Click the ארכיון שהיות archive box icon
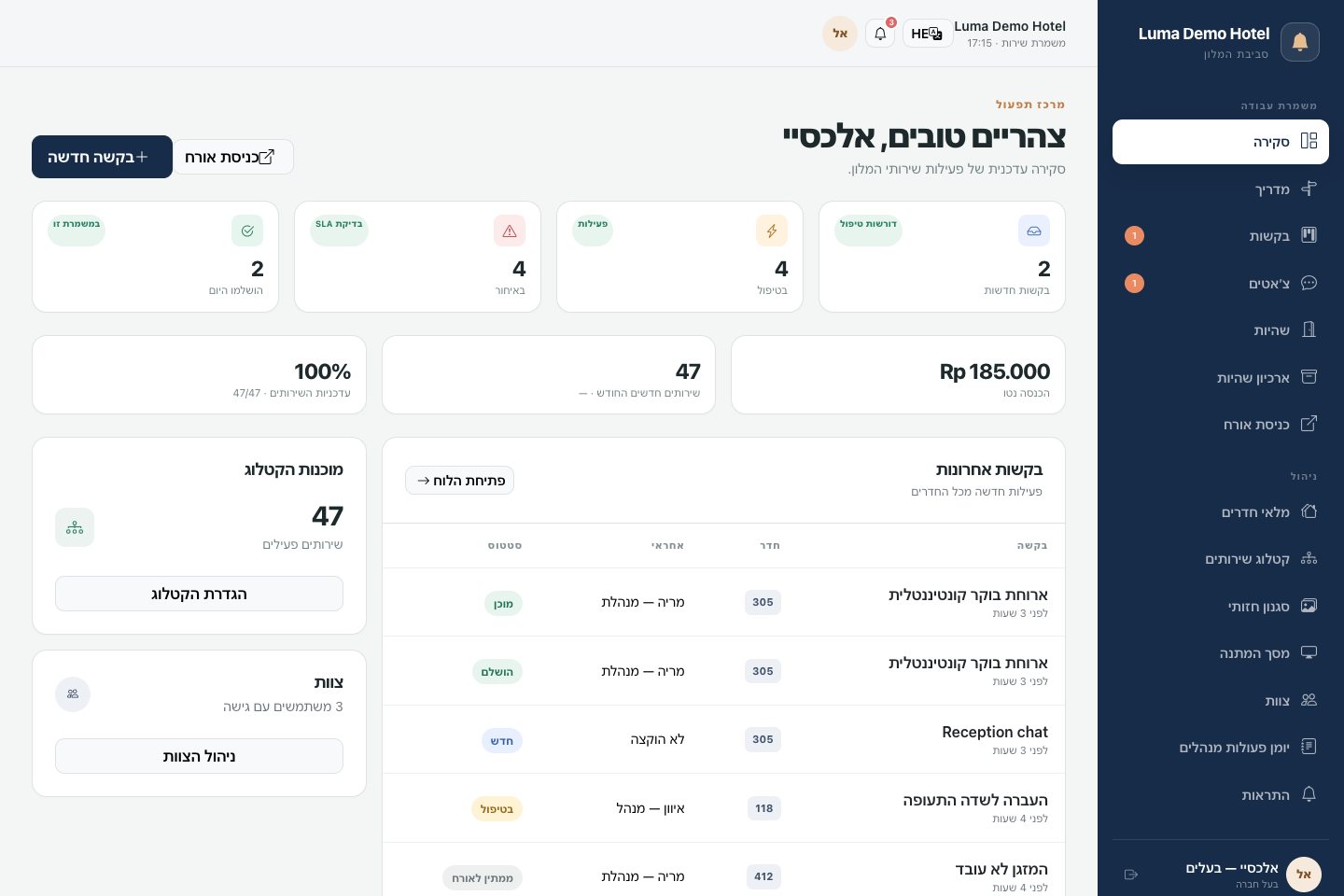This screenshot has height=896, width=1344. [x=1309, y=377]
